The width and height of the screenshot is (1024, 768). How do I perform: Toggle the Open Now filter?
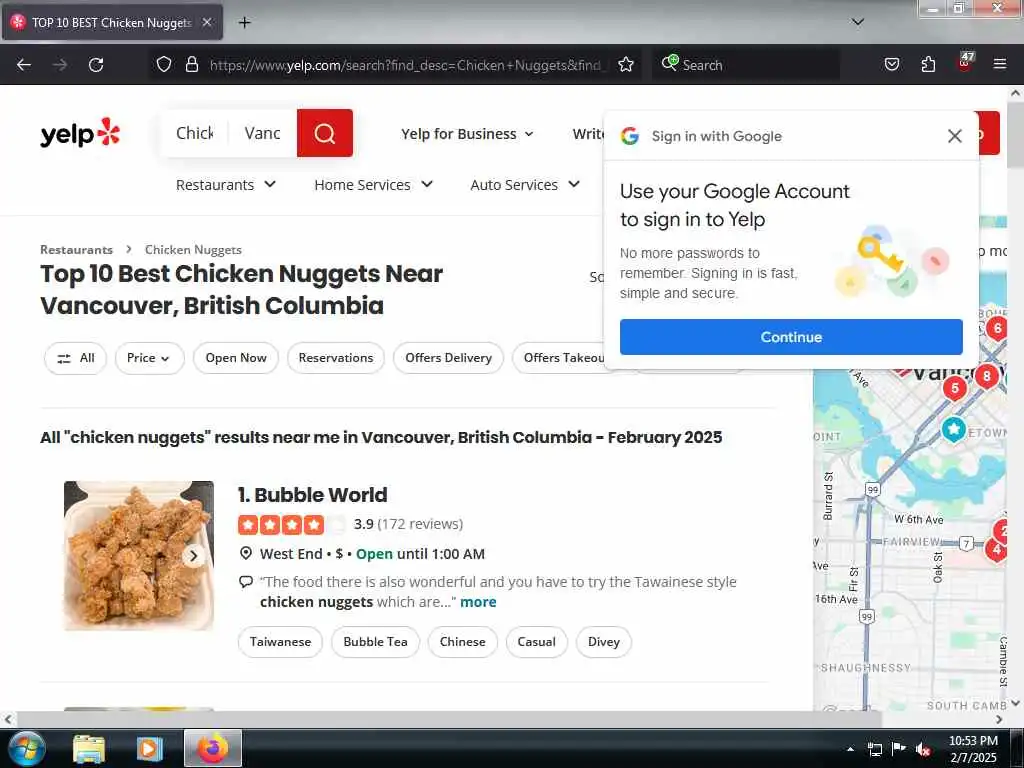236,358
